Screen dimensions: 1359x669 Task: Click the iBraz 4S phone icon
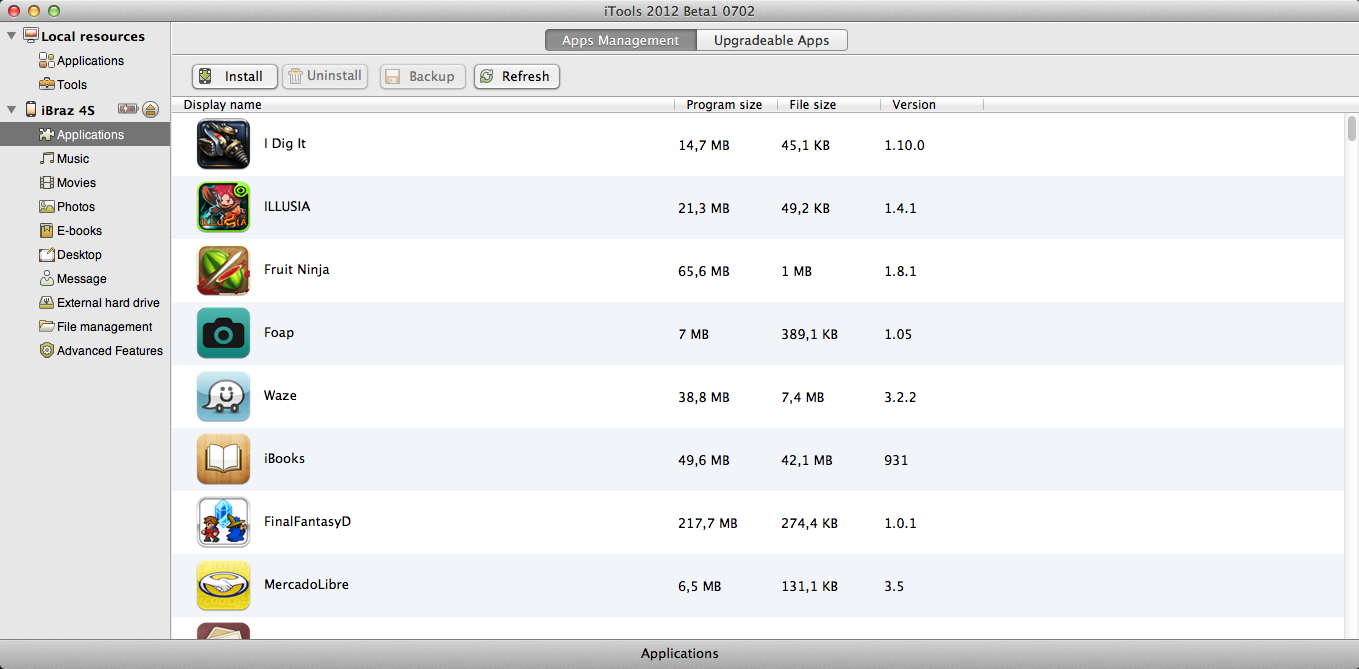[x=31, y=109]
